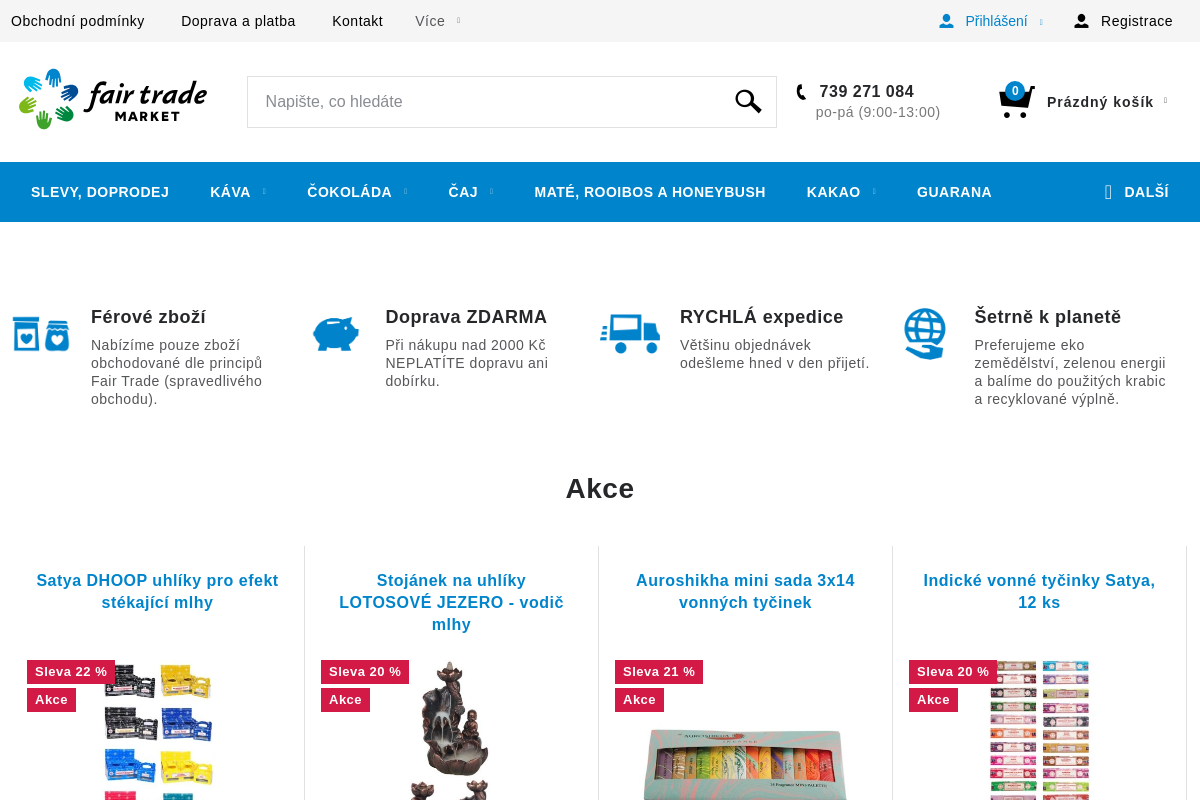This screenshot has width=1200, height=800.
Task: Click the Přihlášení user icon
Action: point(946,21)
